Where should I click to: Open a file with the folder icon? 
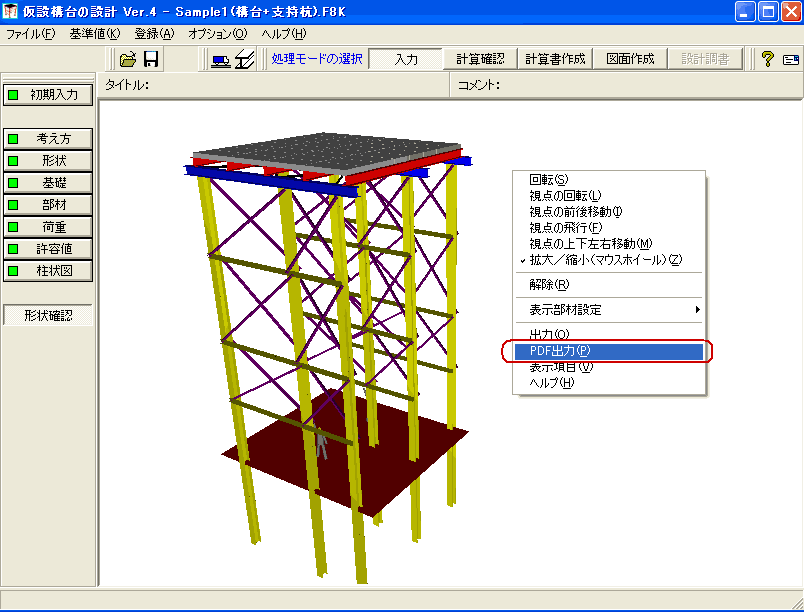128,59
